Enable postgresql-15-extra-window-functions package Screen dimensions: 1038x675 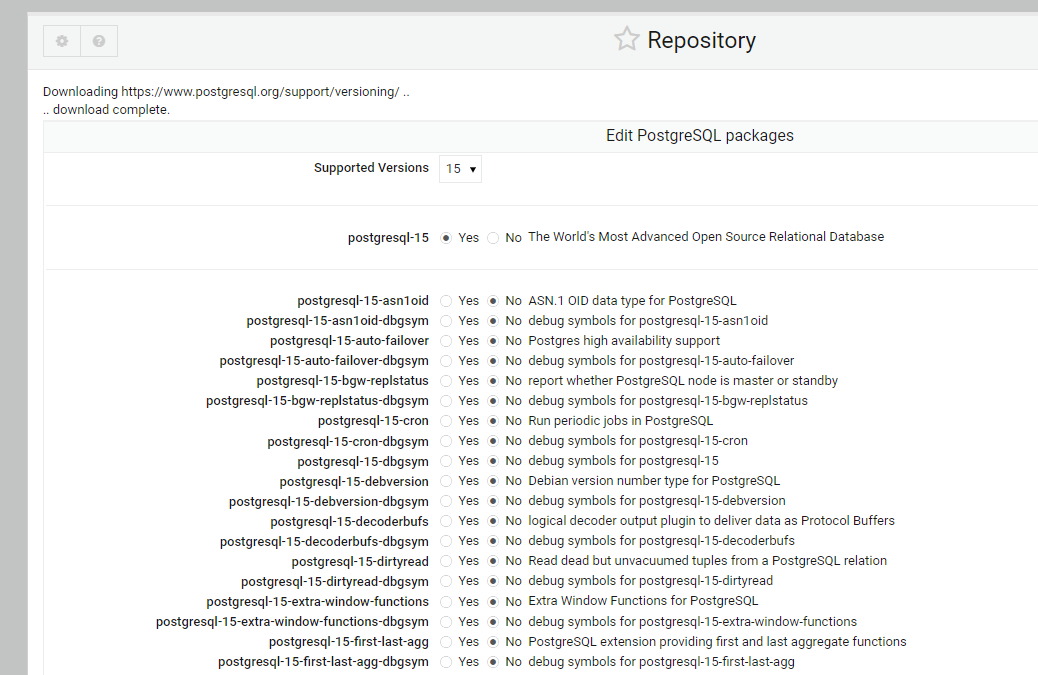[x=444, y=601]
